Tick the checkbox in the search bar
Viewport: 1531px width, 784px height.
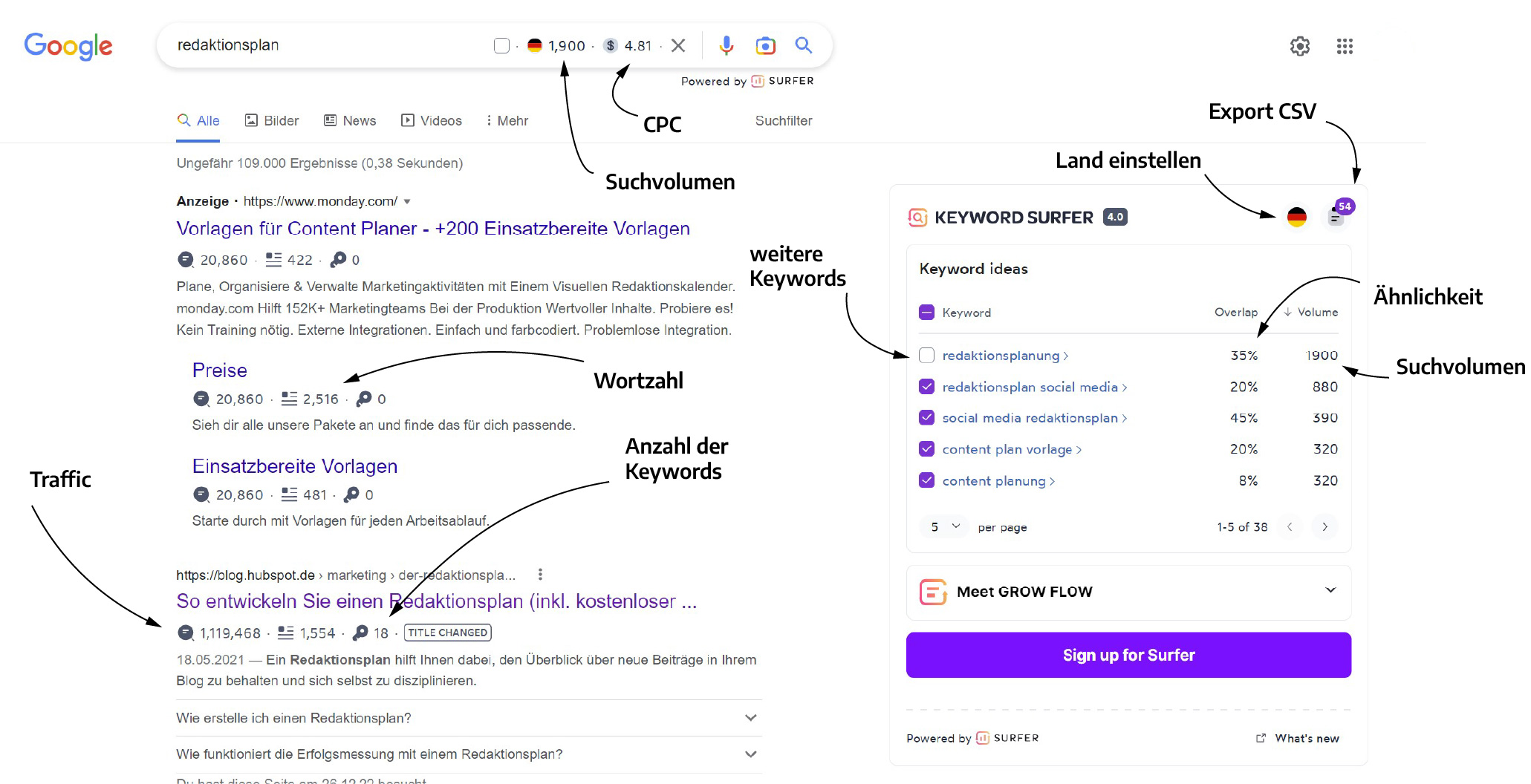501,45
